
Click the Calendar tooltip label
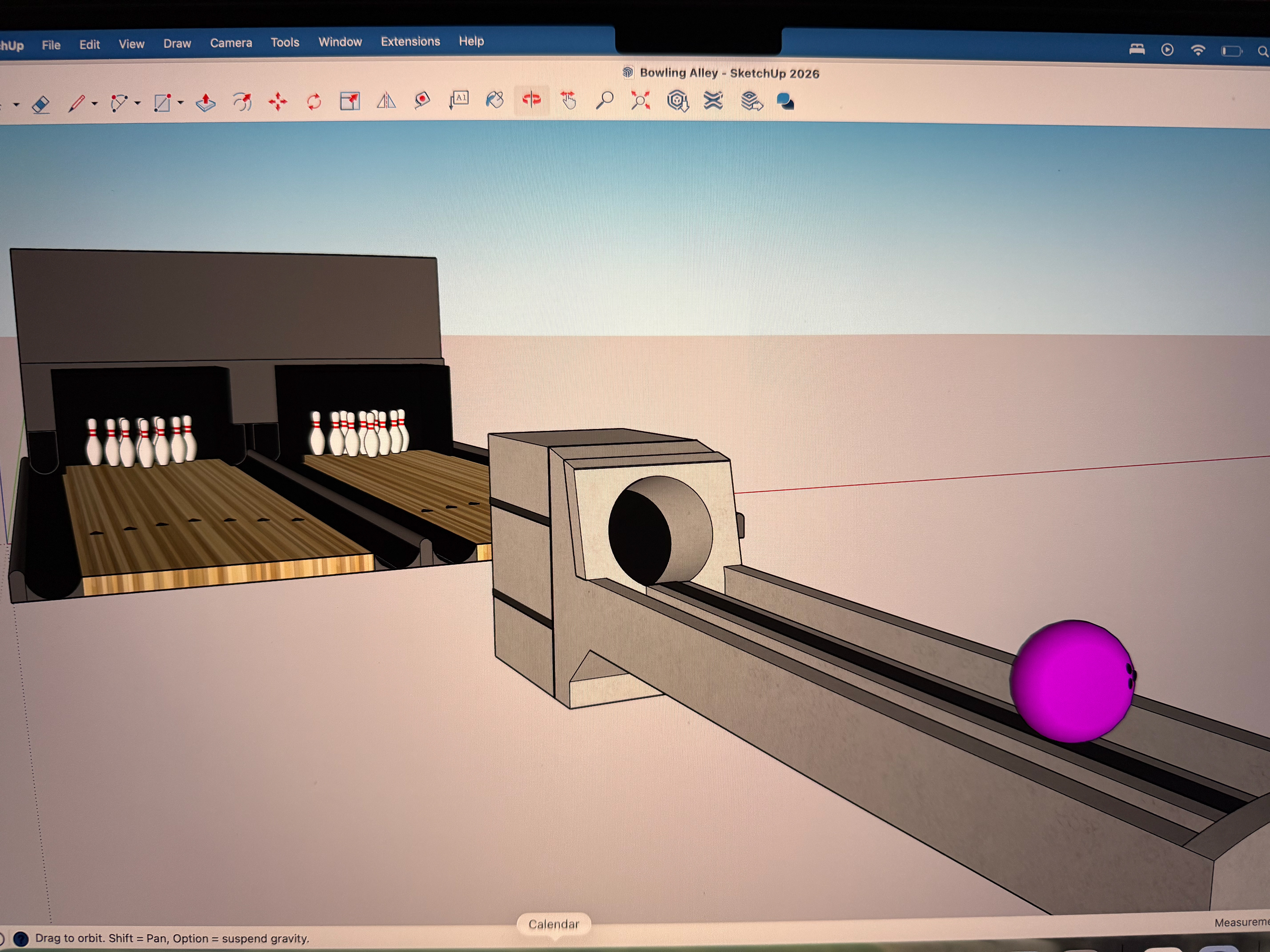click(x=553, y=924)
